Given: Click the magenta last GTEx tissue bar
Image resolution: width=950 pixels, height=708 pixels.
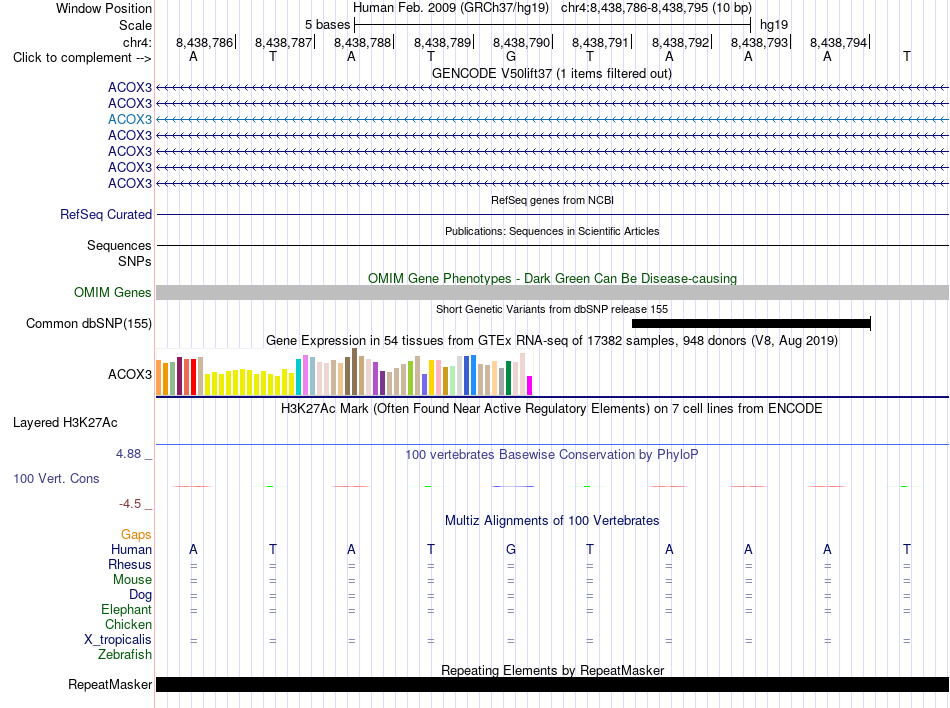Looking at the screenshot, I should tap(529, 386).
